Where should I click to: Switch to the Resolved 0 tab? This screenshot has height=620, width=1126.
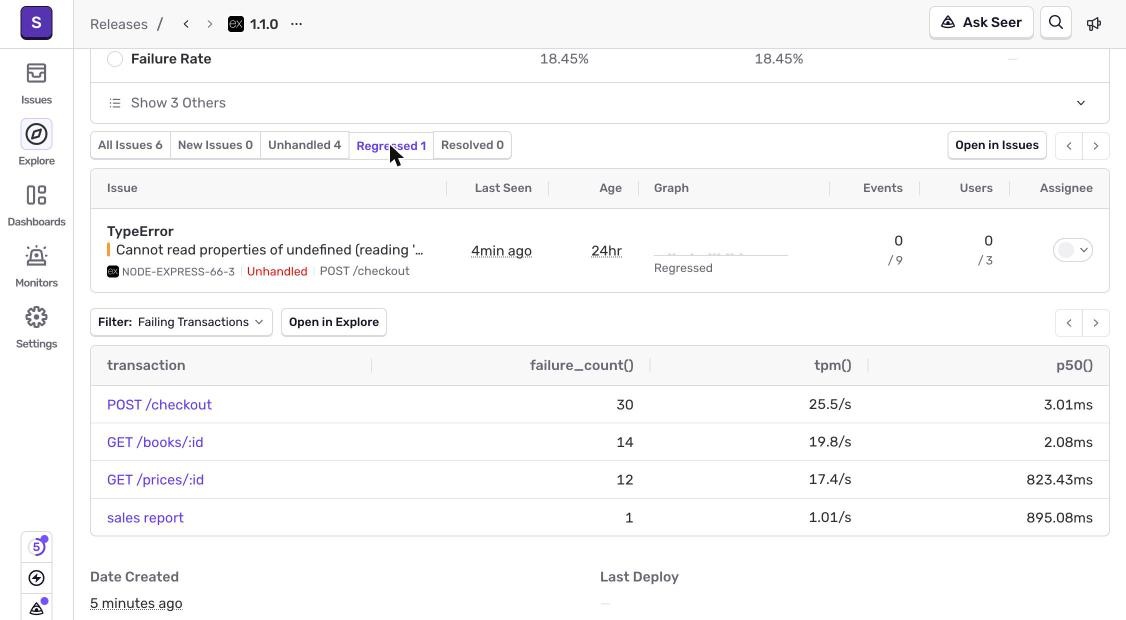coord(472,145)
